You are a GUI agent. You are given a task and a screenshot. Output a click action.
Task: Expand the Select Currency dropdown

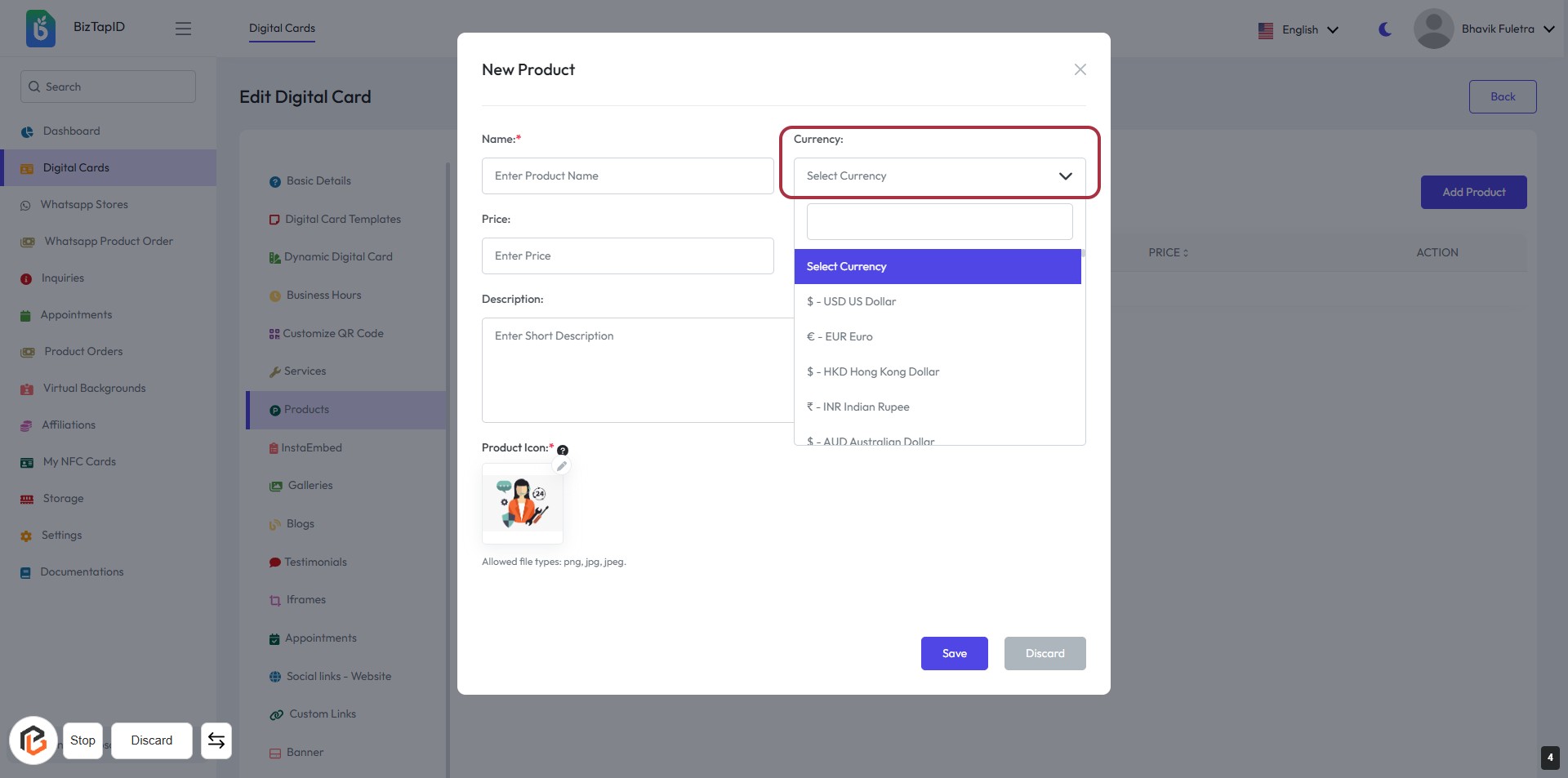click(939, 176)
